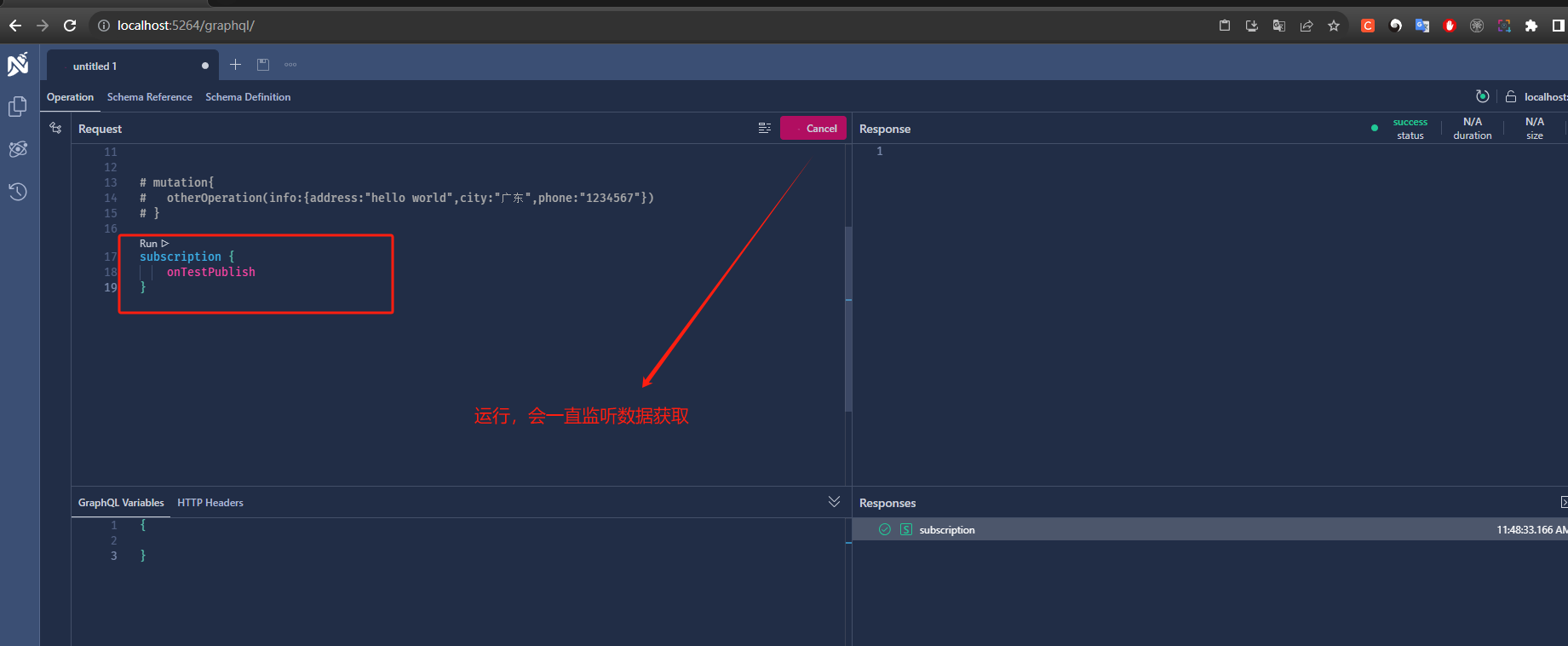Select the subscription entry in Responses list

[1209, 529]
